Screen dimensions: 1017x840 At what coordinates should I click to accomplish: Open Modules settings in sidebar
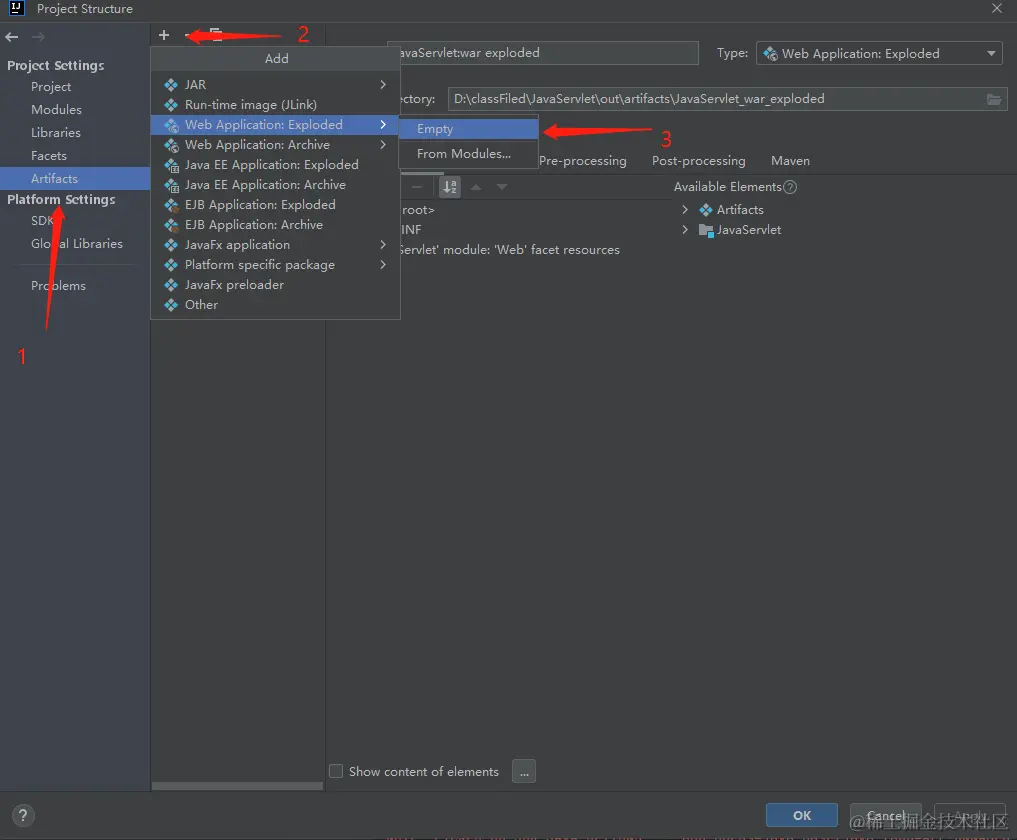coord(56,110)
